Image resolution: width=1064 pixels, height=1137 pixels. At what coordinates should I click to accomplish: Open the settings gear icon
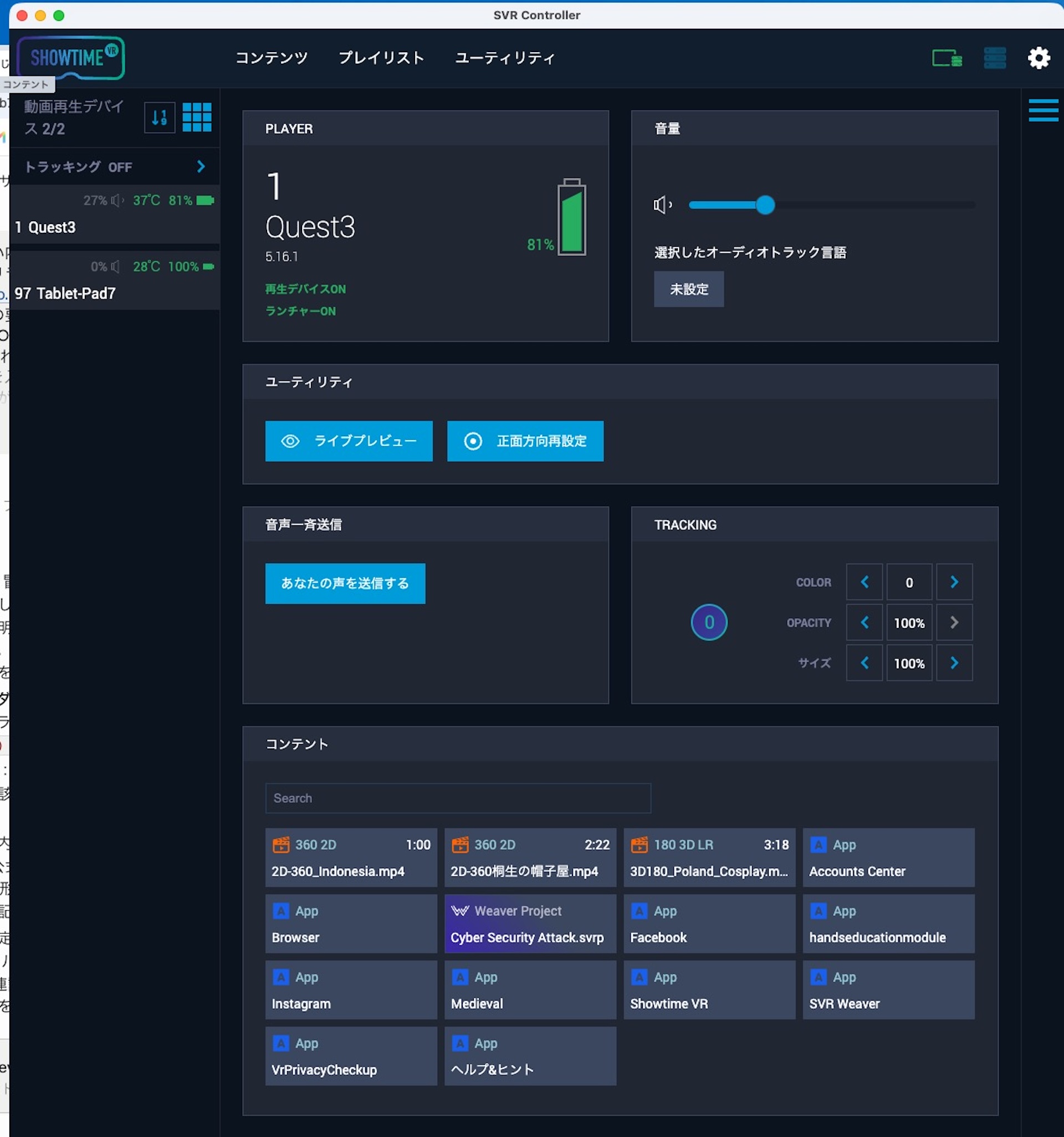pyautogui.click(x=1039, y=58)
